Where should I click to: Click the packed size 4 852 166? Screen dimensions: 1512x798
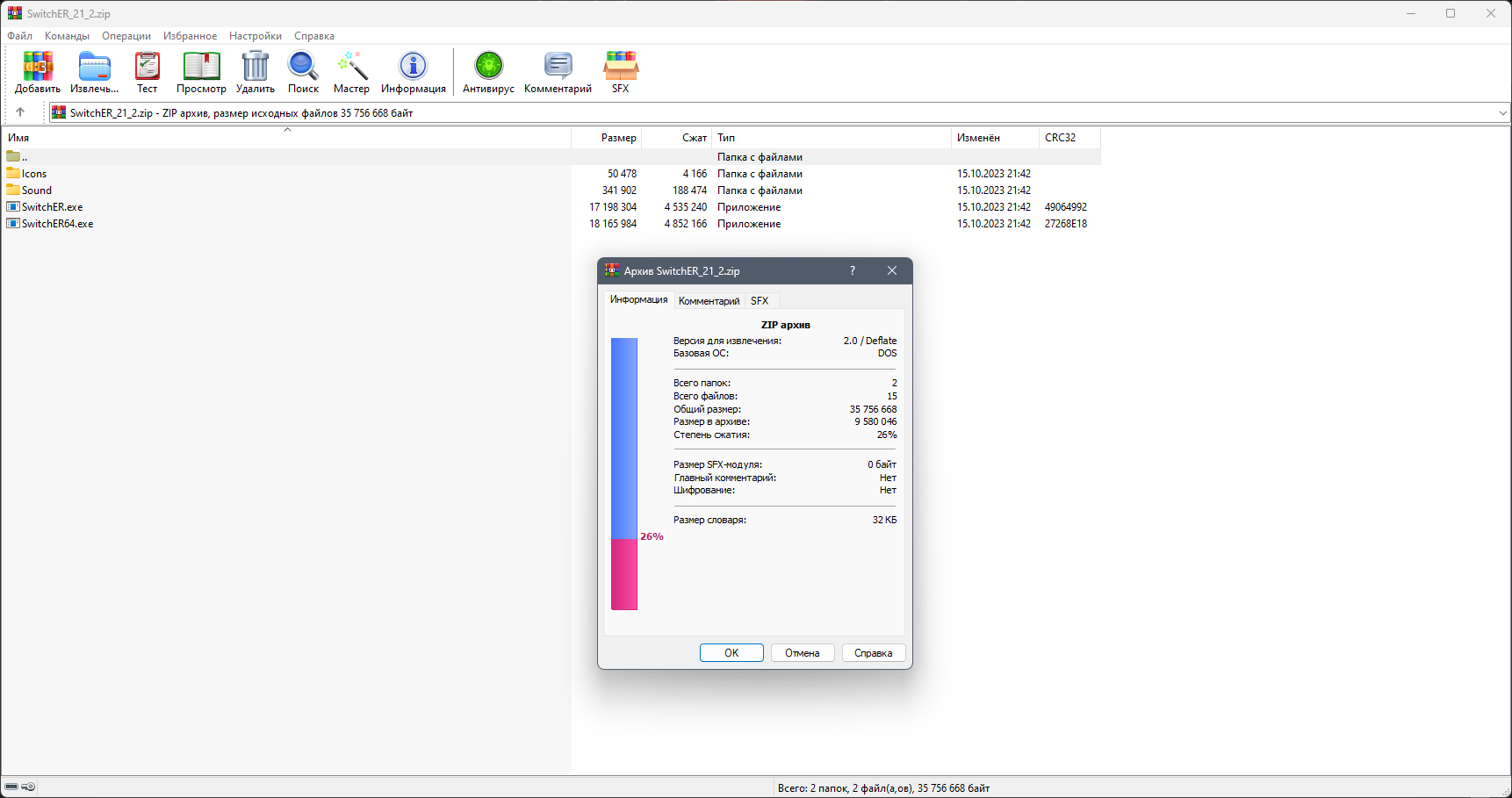click(x=686, y=224)
